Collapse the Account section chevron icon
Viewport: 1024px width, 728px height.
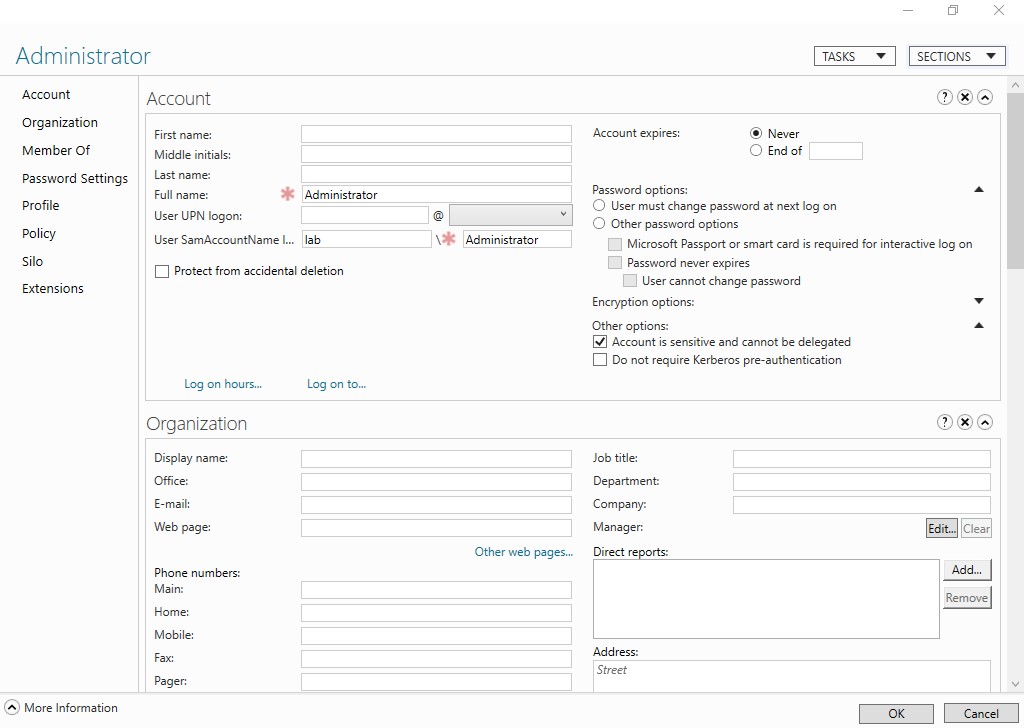(x=985, y=97)
